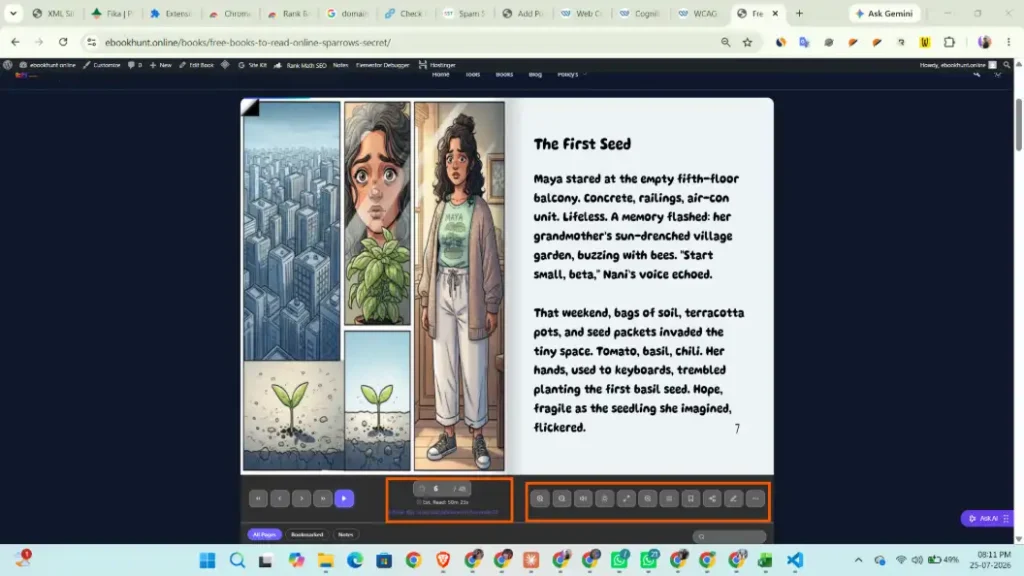The width and height of the screenshot is (1024, 576).
Task: Bookmark this page with the star icon
Action: click(x=747, y=42)
